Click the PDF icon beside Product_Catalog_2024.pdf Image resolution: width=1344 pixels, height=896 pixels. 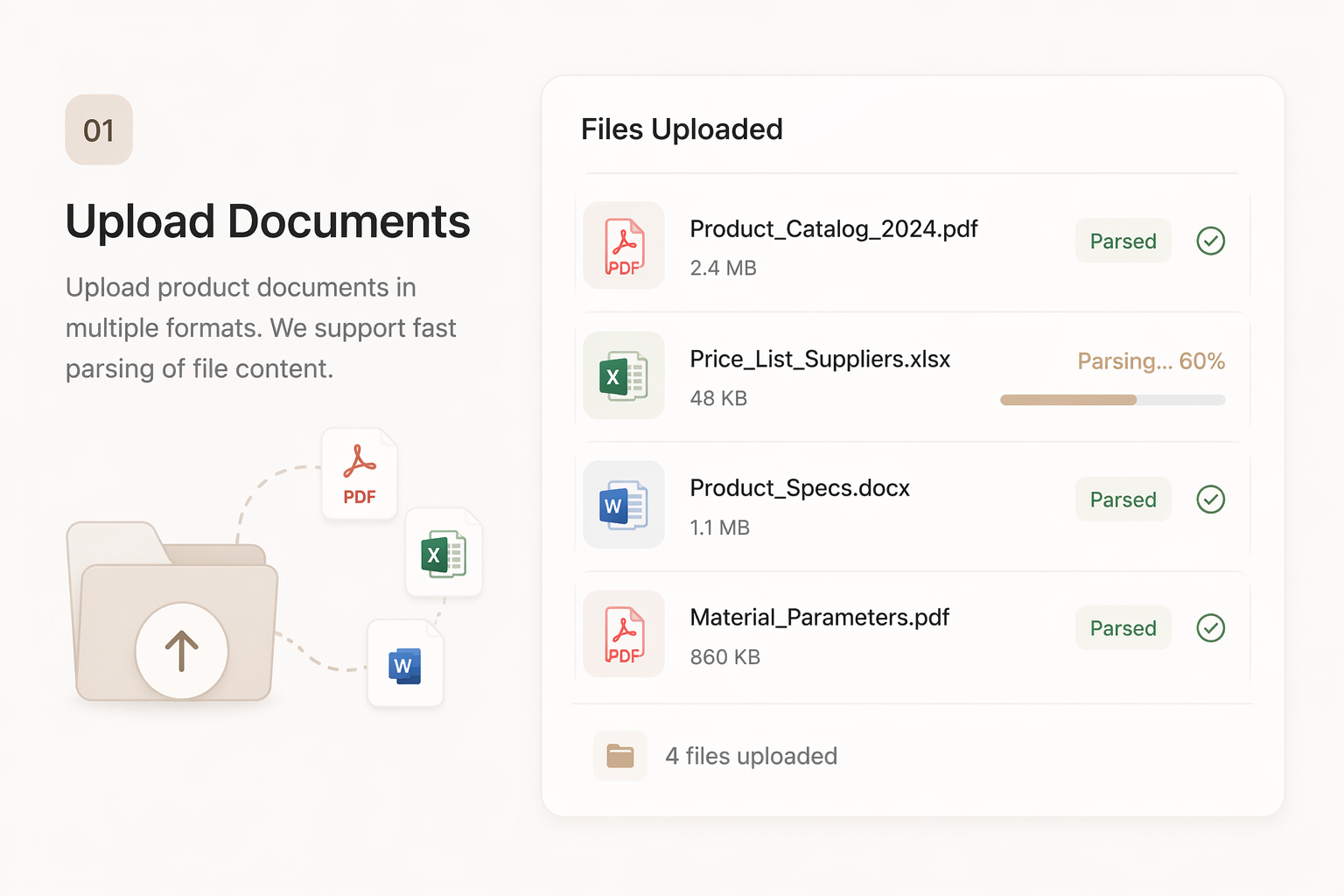pyautogui.click(x=624, y=246)
